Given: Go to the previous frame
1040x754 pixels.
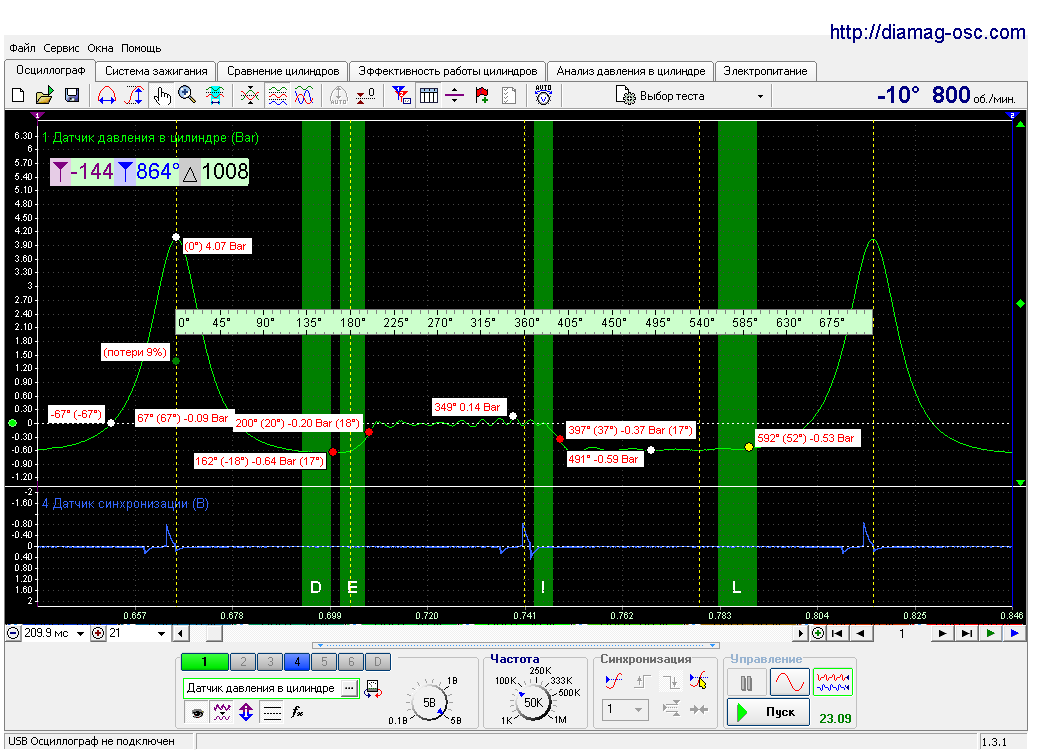Looking at the screenshot, I should pos(861,633).
